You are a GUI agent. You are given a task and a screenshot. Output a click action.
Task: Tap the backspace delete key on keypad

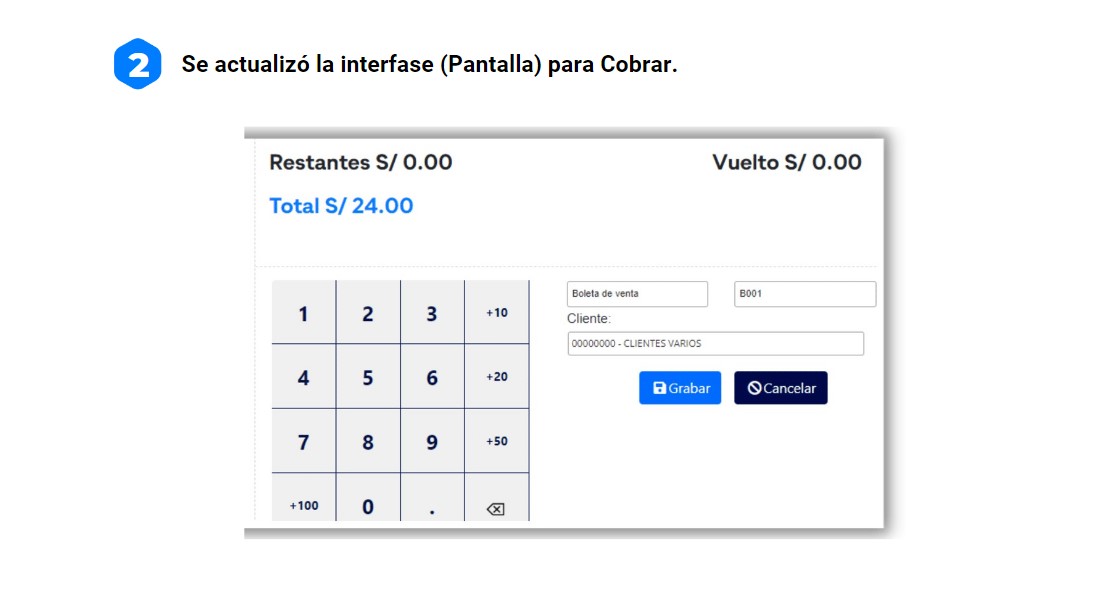pos(497,498)
